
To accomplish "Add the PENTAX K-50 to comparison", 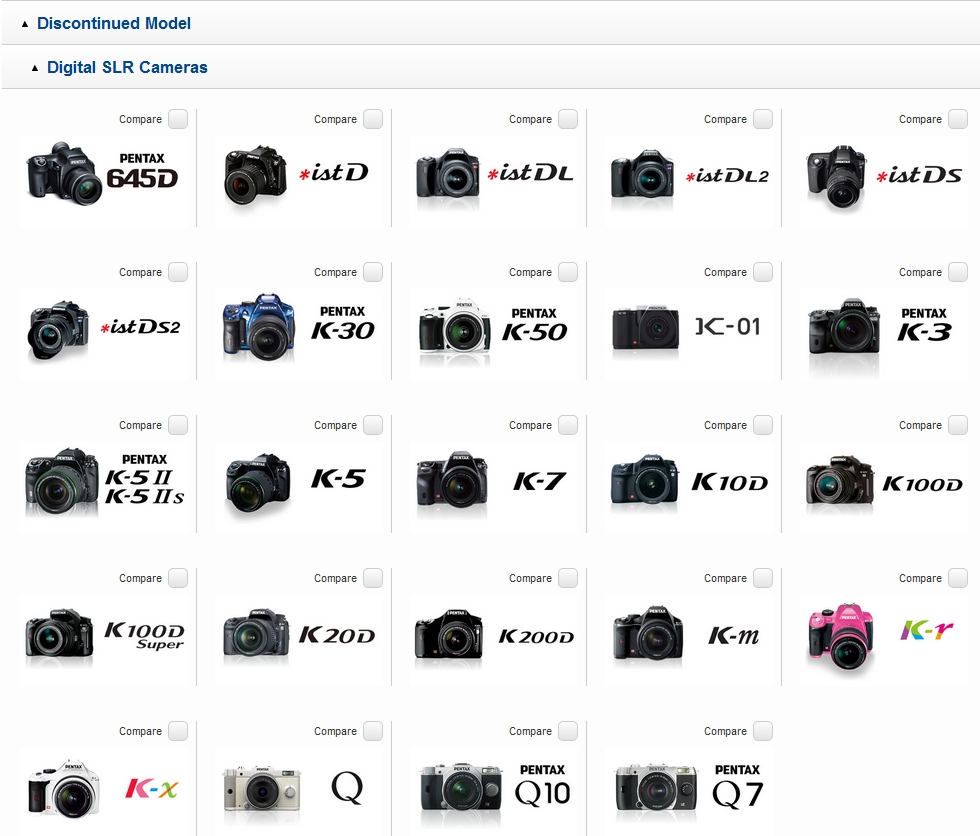I will tap(568, 272).
